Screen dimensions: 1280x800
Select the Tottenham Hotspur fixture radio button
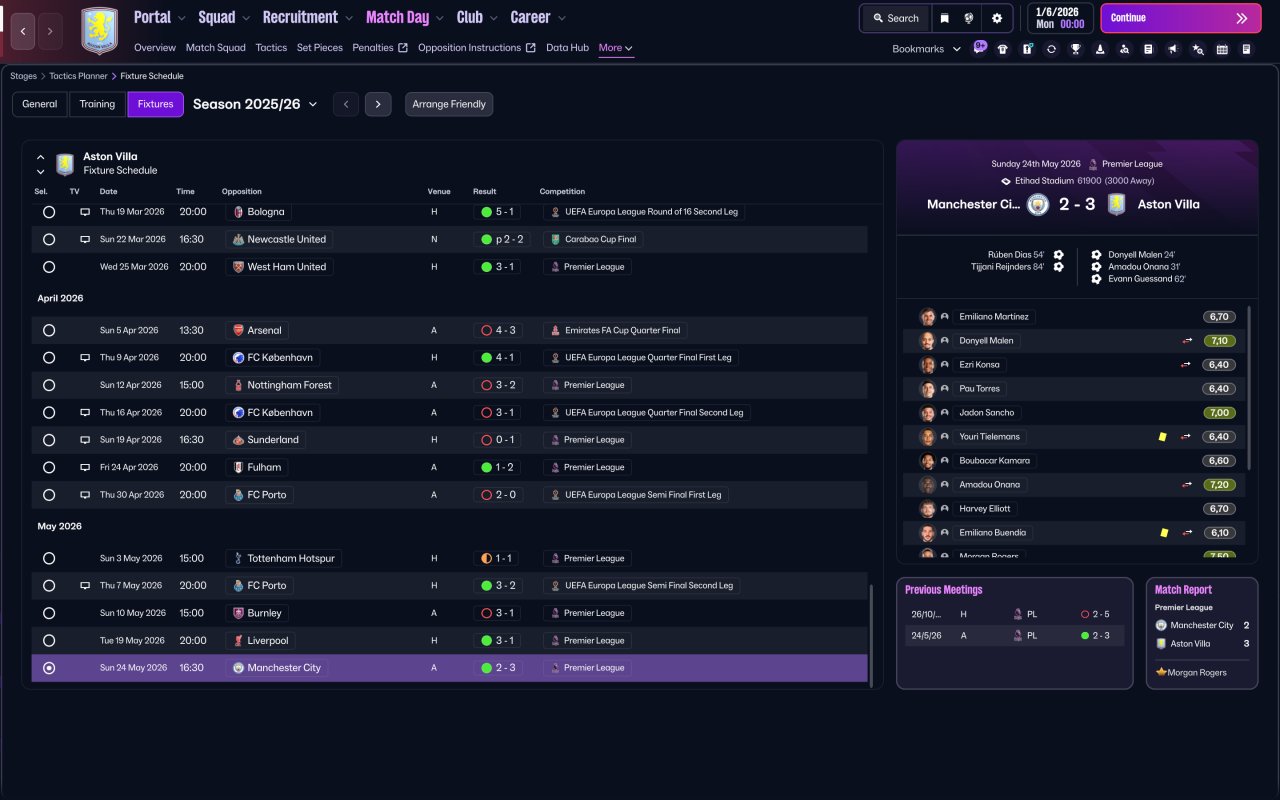[x=49, y=558]
